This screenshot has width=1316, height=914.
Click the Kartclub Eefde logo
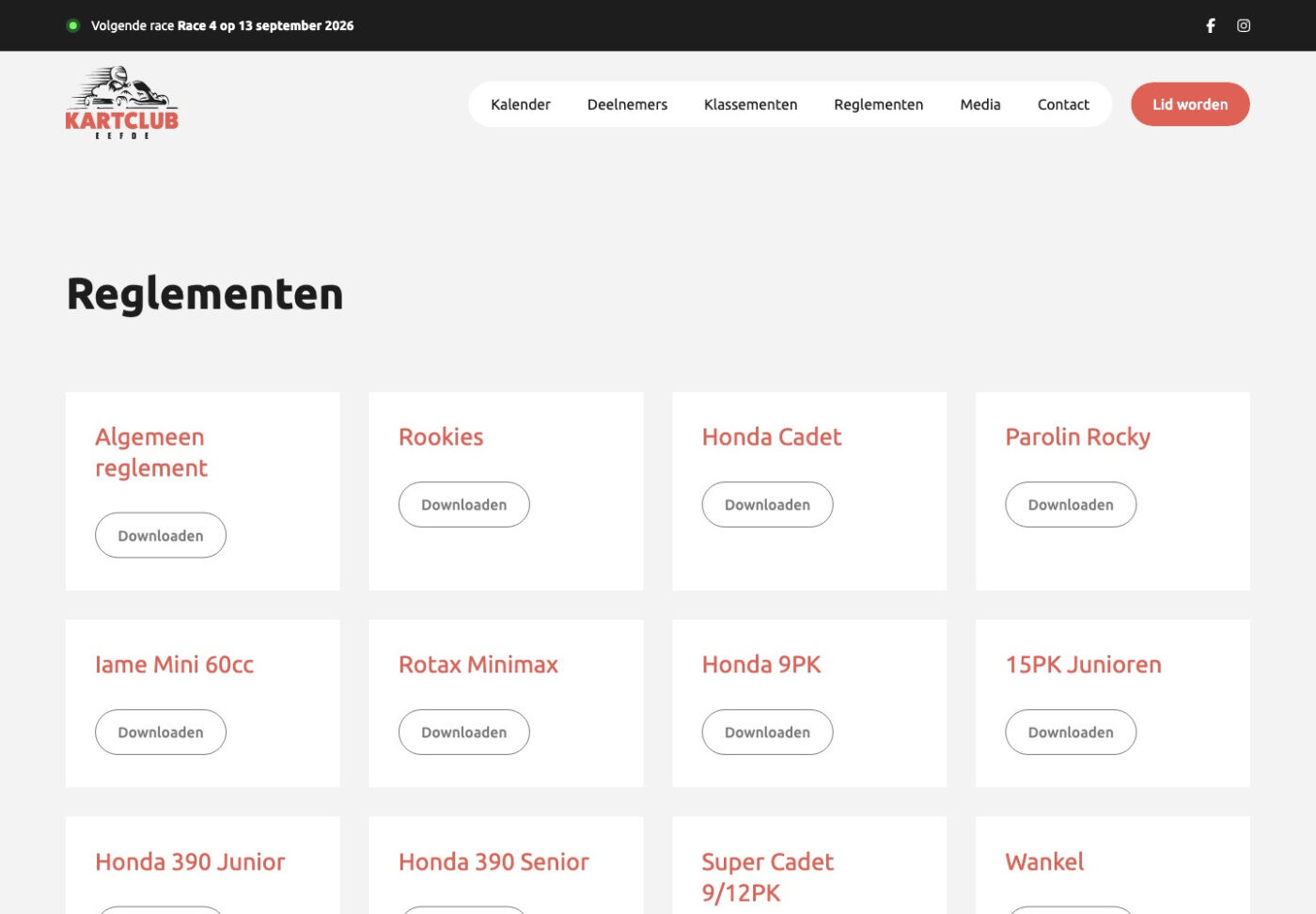[122, 103]
